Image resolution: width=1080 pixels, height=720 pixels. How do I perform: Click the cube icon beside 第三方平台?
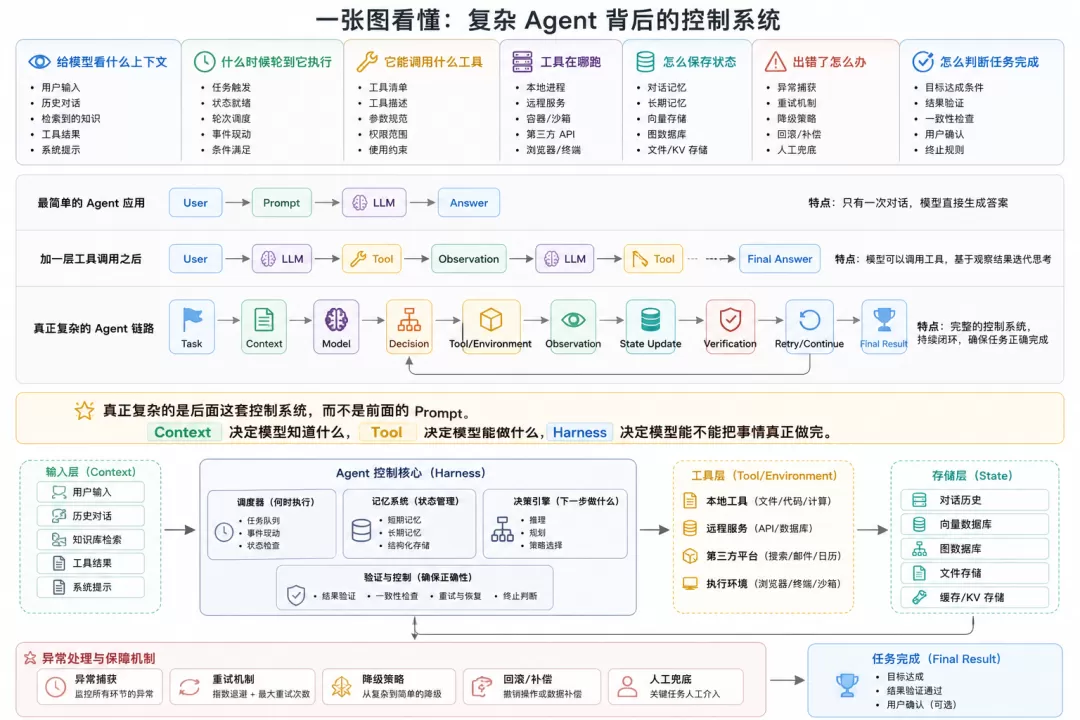pyautogui.click(x=690, y=556)
